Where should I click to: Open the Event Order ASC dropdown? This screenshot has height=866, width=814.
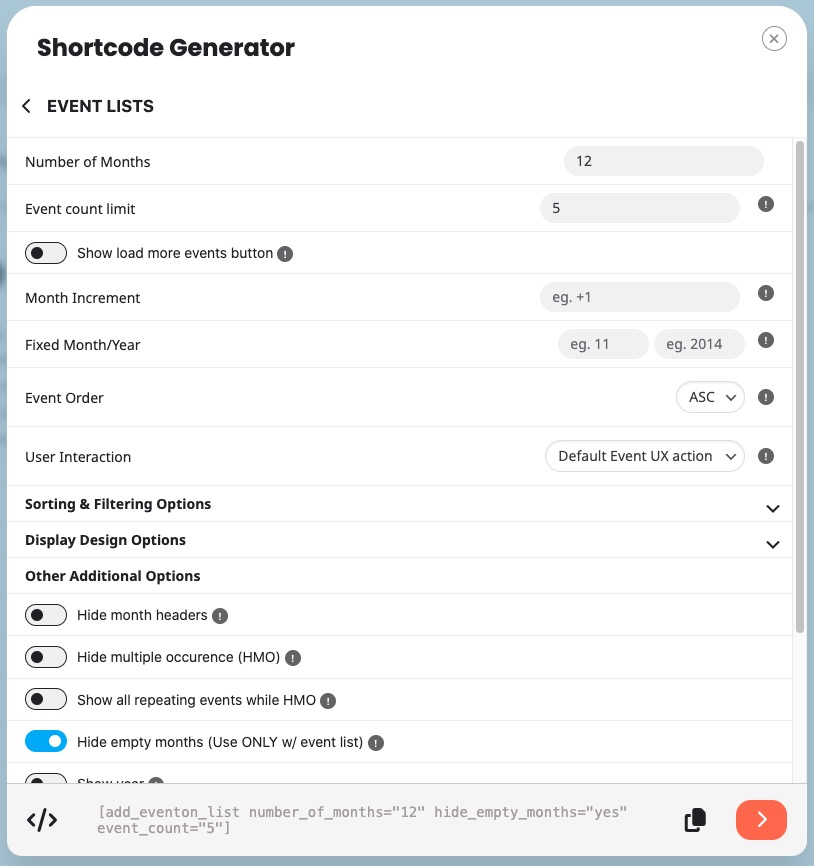click(710, 397)
